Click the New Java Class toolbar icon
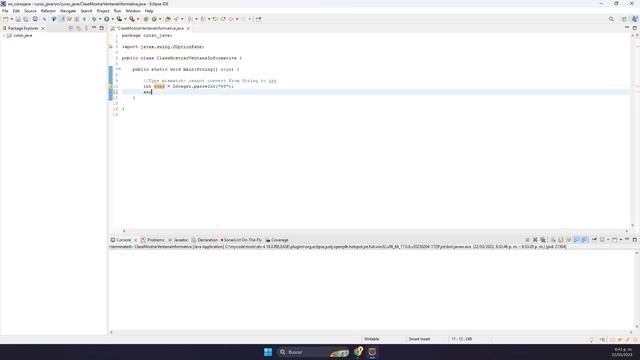The image size is (640, 360). point(154,19)
